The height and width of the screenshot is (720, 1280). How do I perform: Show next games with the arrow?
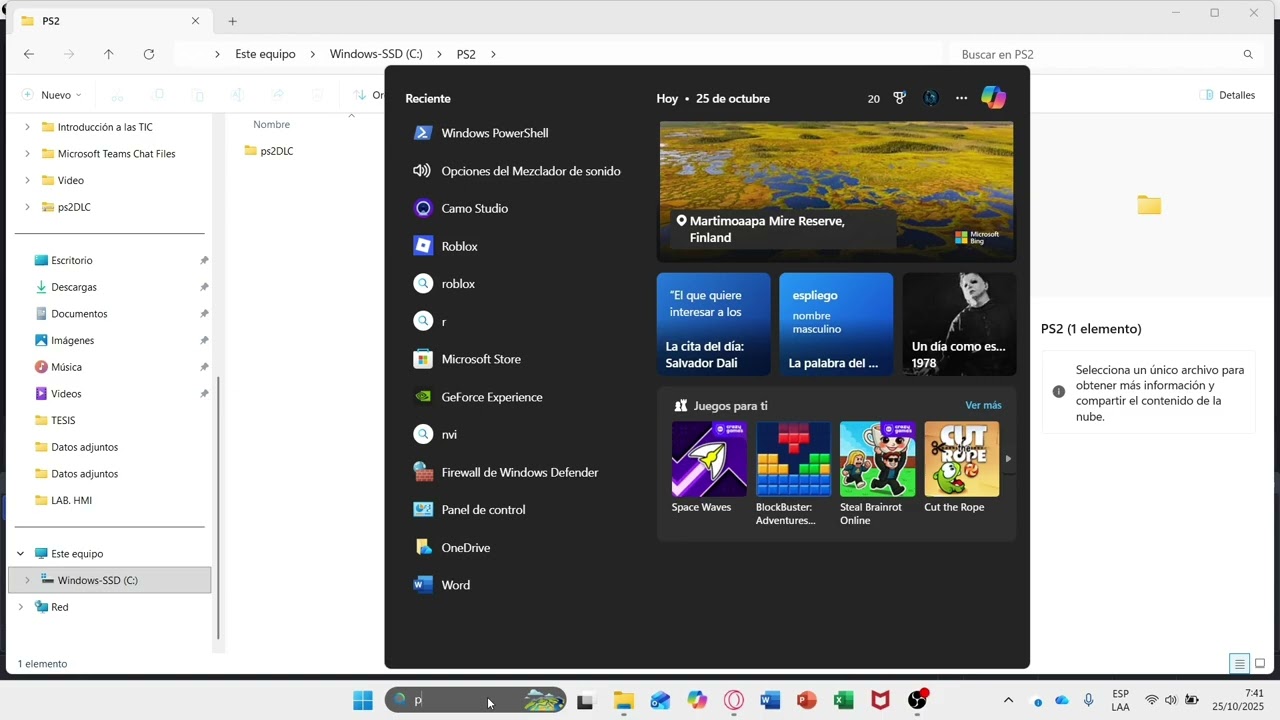[x=1008, y=459]
